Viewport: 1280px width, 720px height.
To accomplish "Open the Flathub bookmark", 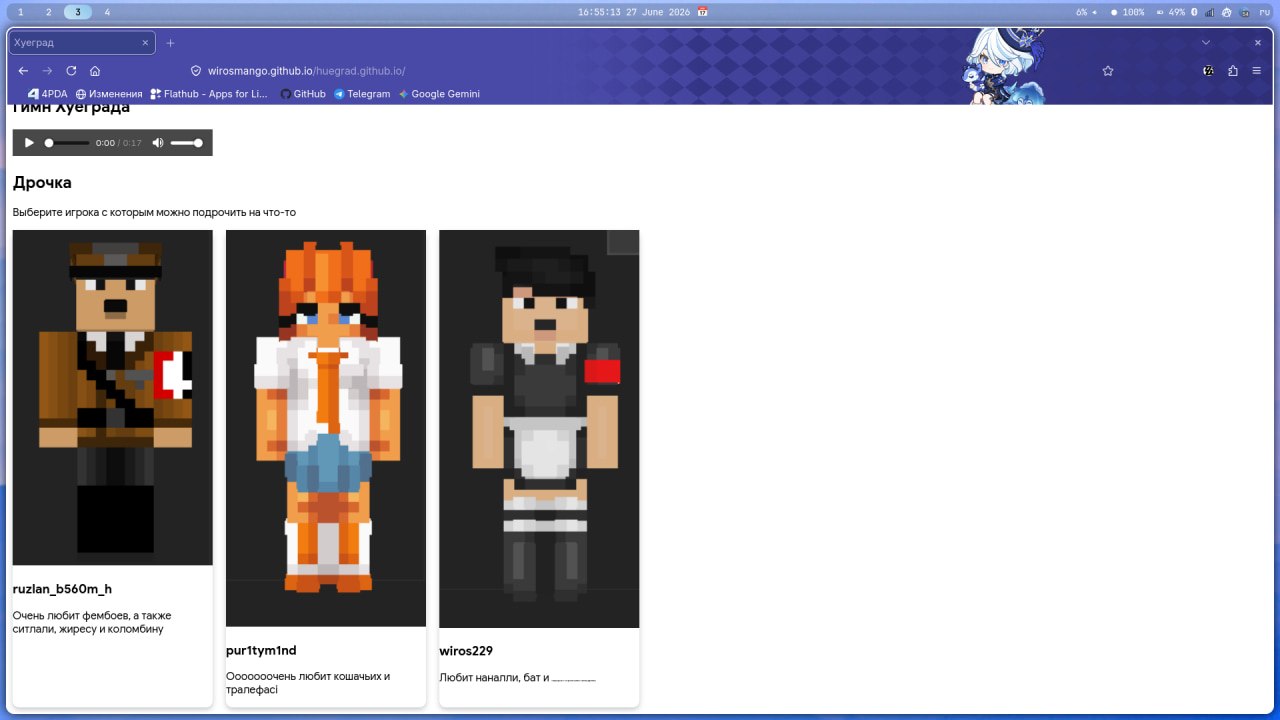I will (x=209, y=94).
